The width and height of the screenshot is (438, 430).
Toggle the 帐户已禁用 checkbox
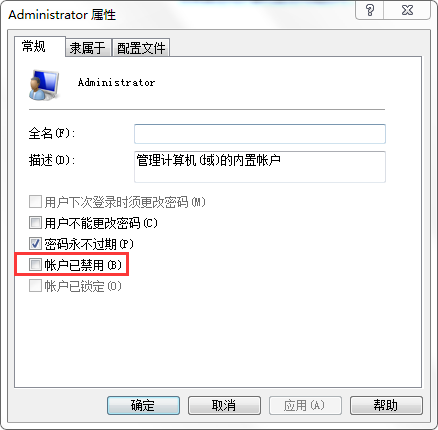35,265
